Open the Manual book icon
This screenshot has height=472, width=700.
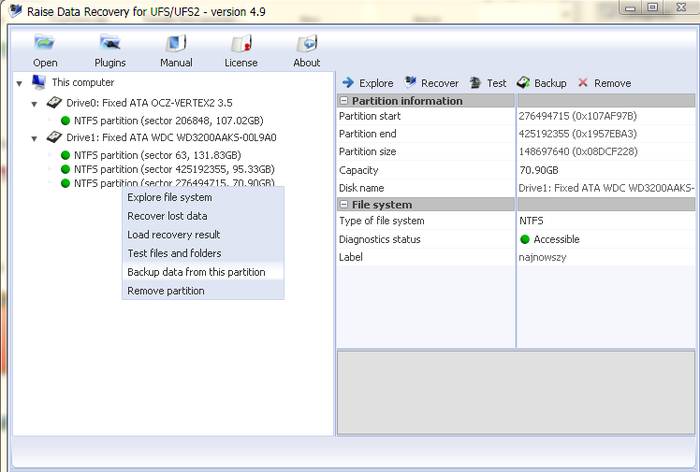[x=176, y=43]
